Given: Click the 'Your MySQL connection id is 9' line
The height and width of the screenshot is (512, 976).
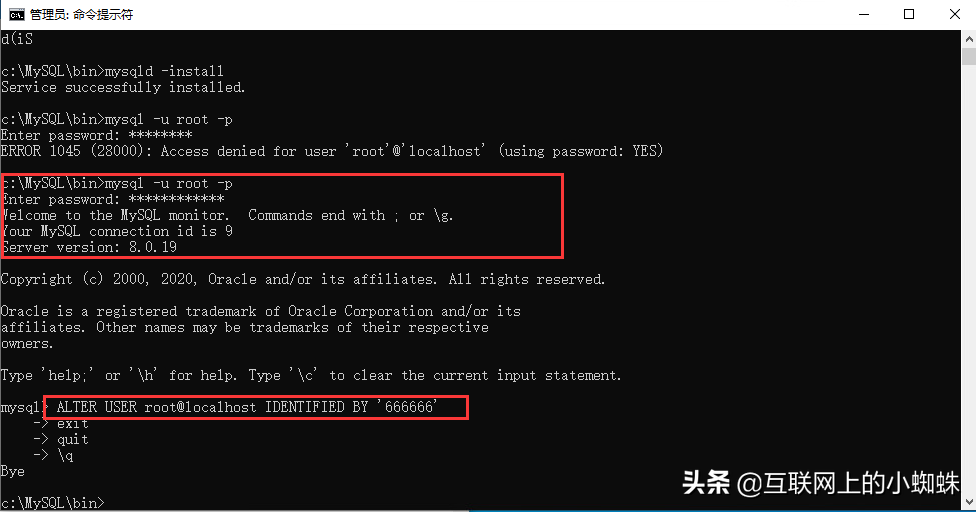Looking at the screenshot, I should [117, 231].
